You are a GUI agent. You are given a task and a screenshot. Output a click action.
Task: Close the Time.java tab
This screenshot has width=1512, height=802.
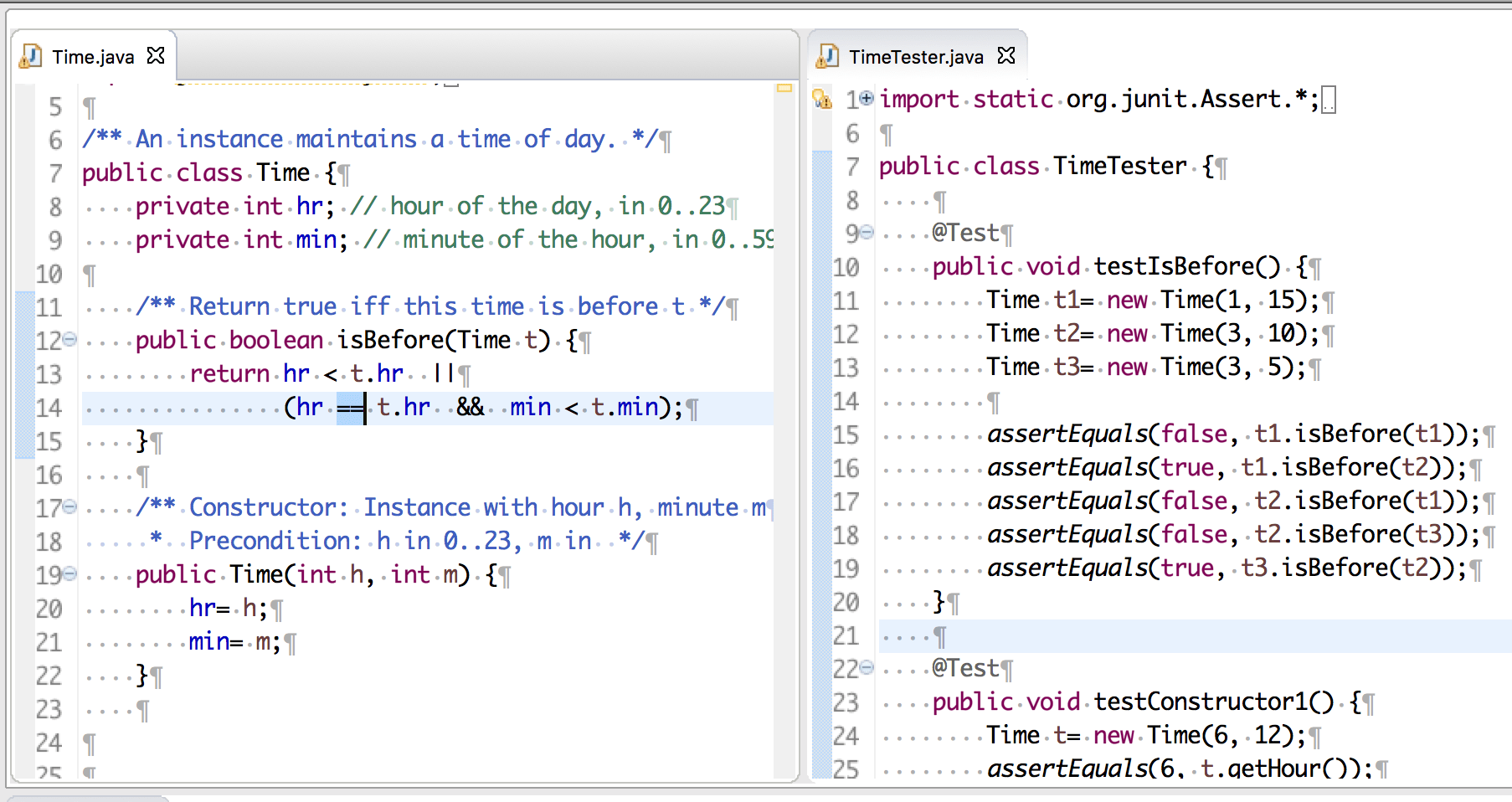pyautogui.click(x=155, y=55)
